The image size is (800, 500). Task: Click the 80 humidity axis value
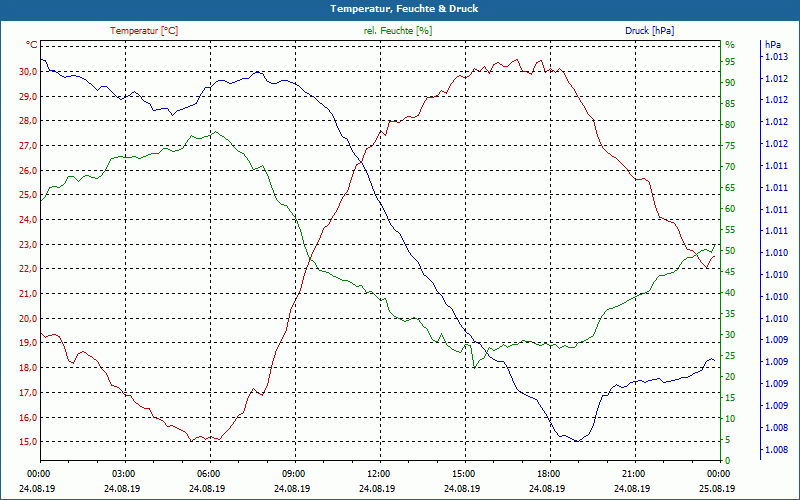730,125
